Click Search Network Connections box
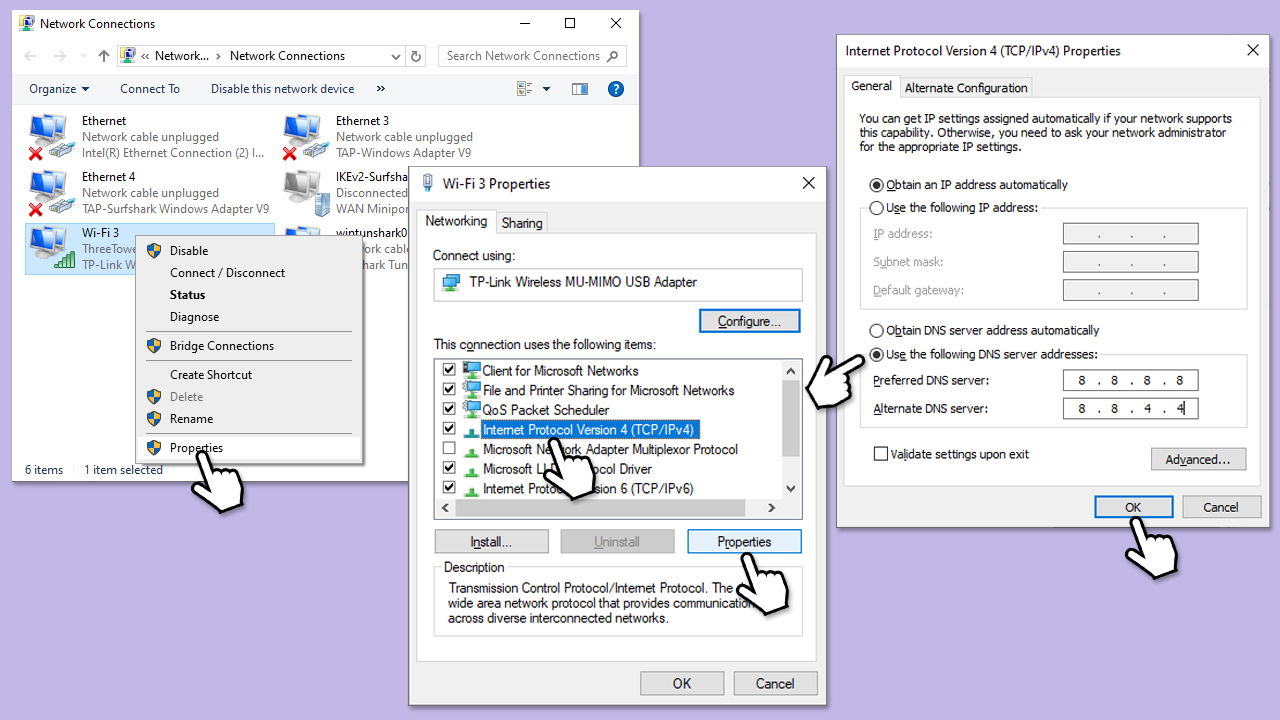 pos(532,56)
